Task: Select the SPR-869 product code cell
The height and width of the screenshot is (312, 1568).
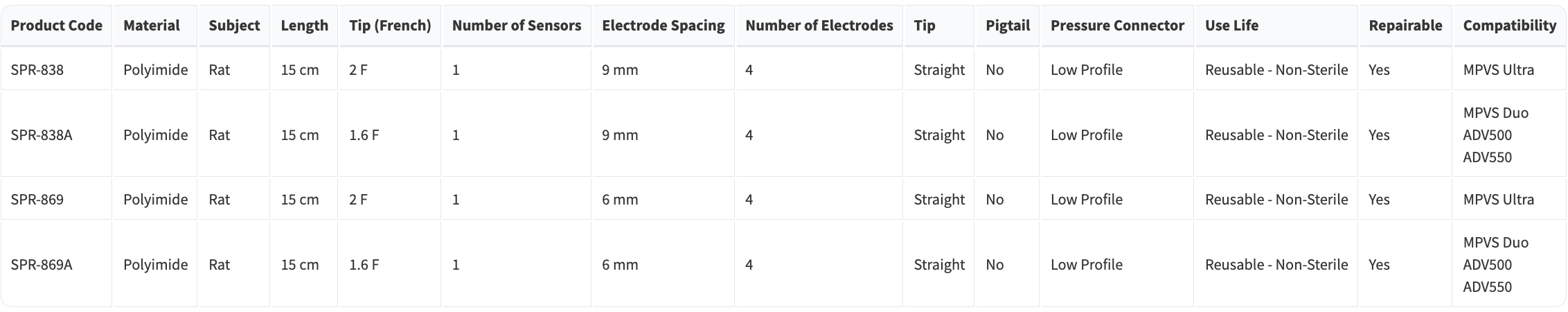Action: [x=37, y=200]
